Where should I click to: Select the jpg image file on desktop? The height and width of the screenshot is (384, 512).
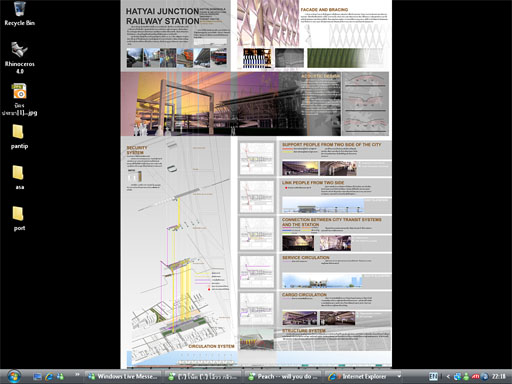[x=19, y=99]
